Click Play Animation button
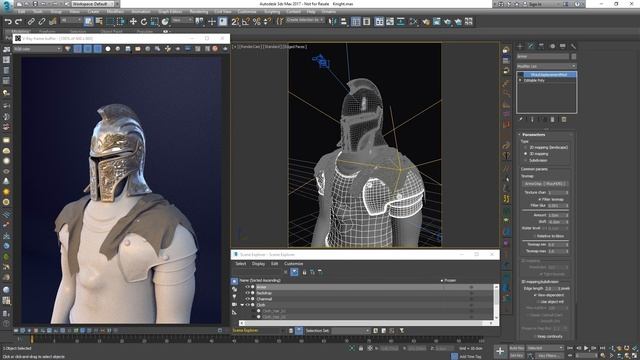The width and height of the screenshot is (640, 360). [x=586, y=348]
